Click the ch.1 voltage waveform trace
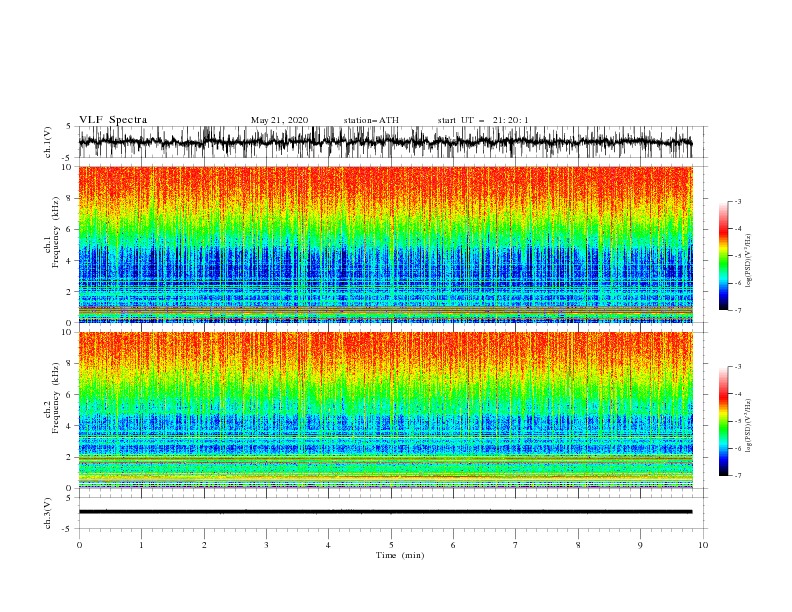Screen dimensions: 792x612 tap(385, 142)
